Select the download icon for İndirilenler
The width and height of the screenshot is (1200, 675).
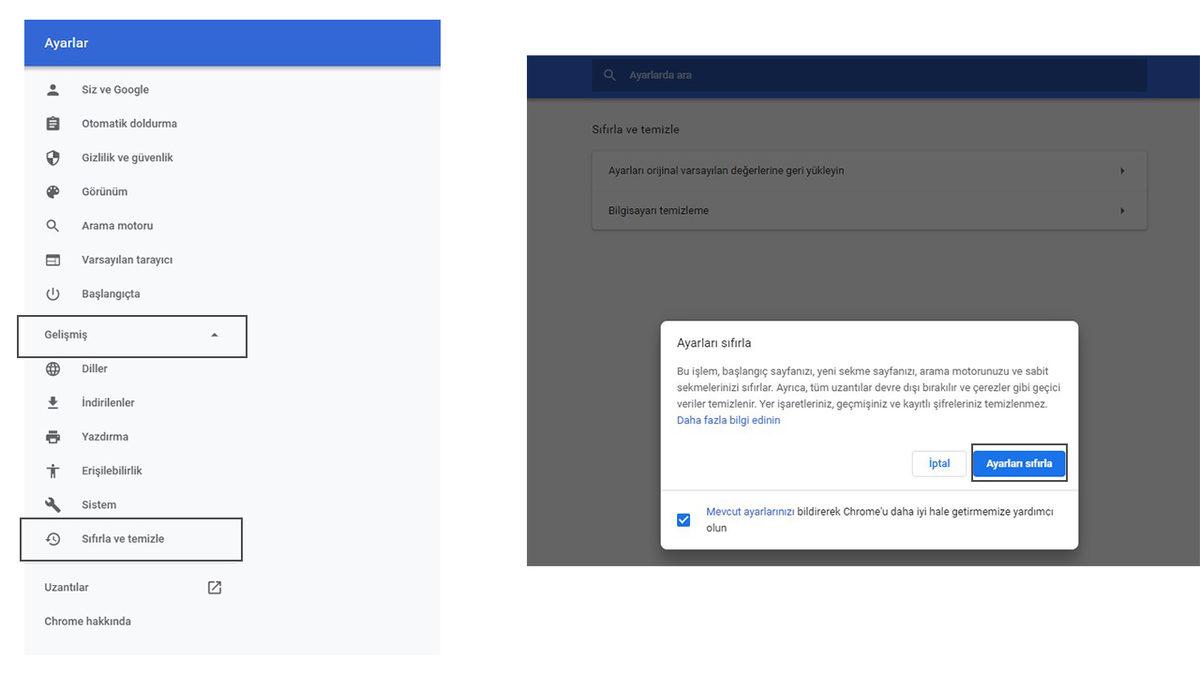pyautogui.click(x=53, y=403)
